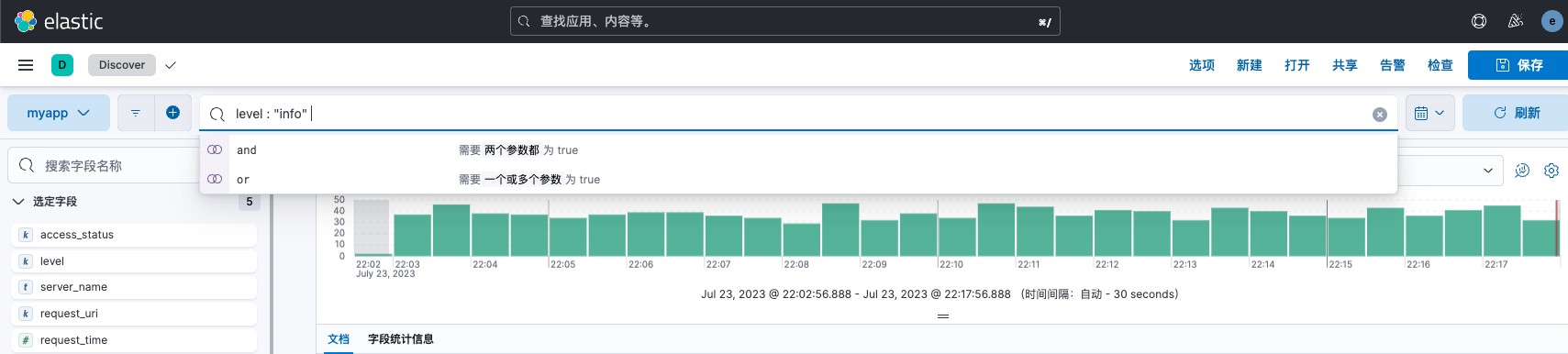Viewport: 1568px width, 354px height.
Task: Select the access_status field
Action: pyautogui.click(x=135, y=235)
